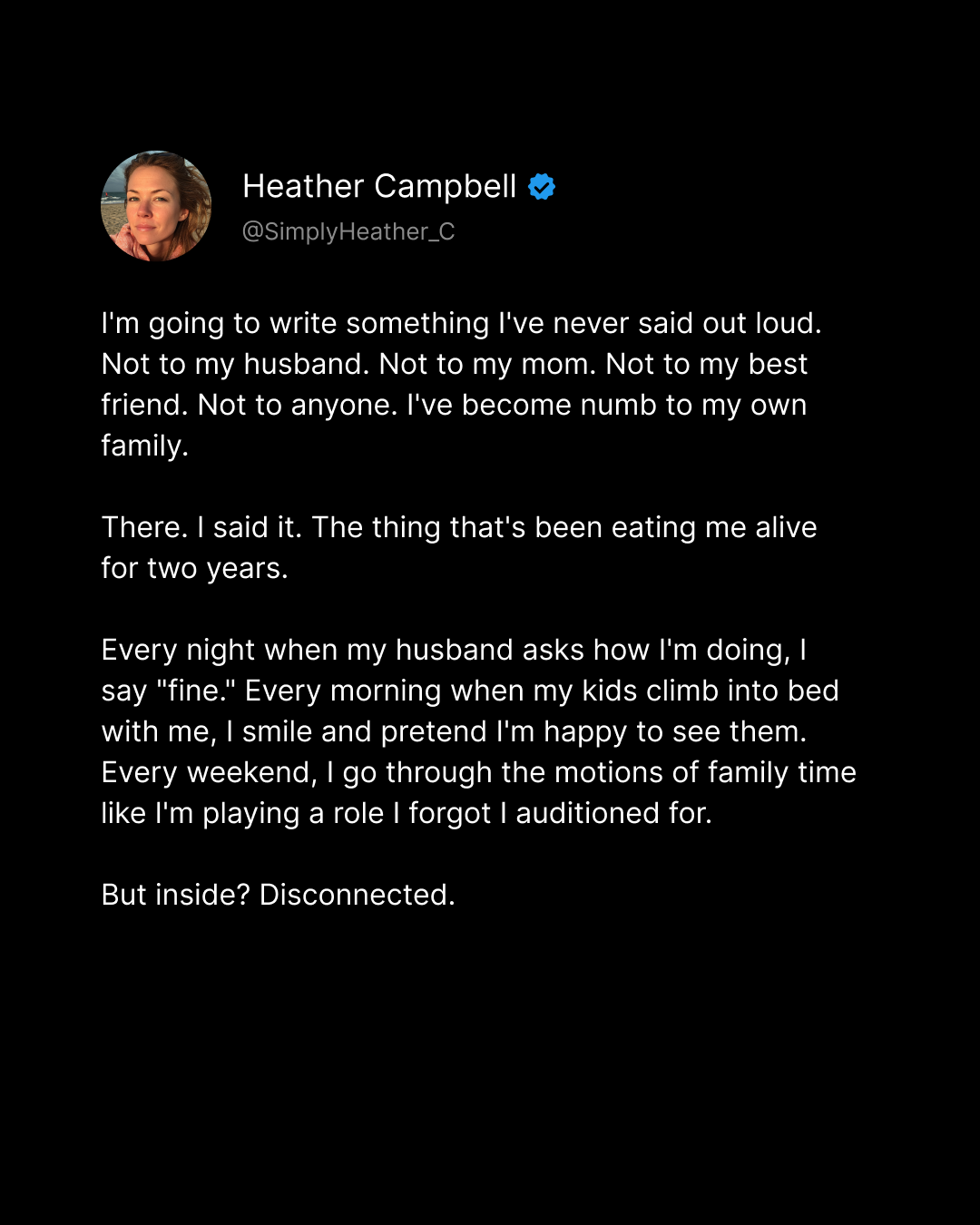This screenshot has width=980, height=1225.
Task: Click the sentence starting "I'm going to write"
Action: 461,323
